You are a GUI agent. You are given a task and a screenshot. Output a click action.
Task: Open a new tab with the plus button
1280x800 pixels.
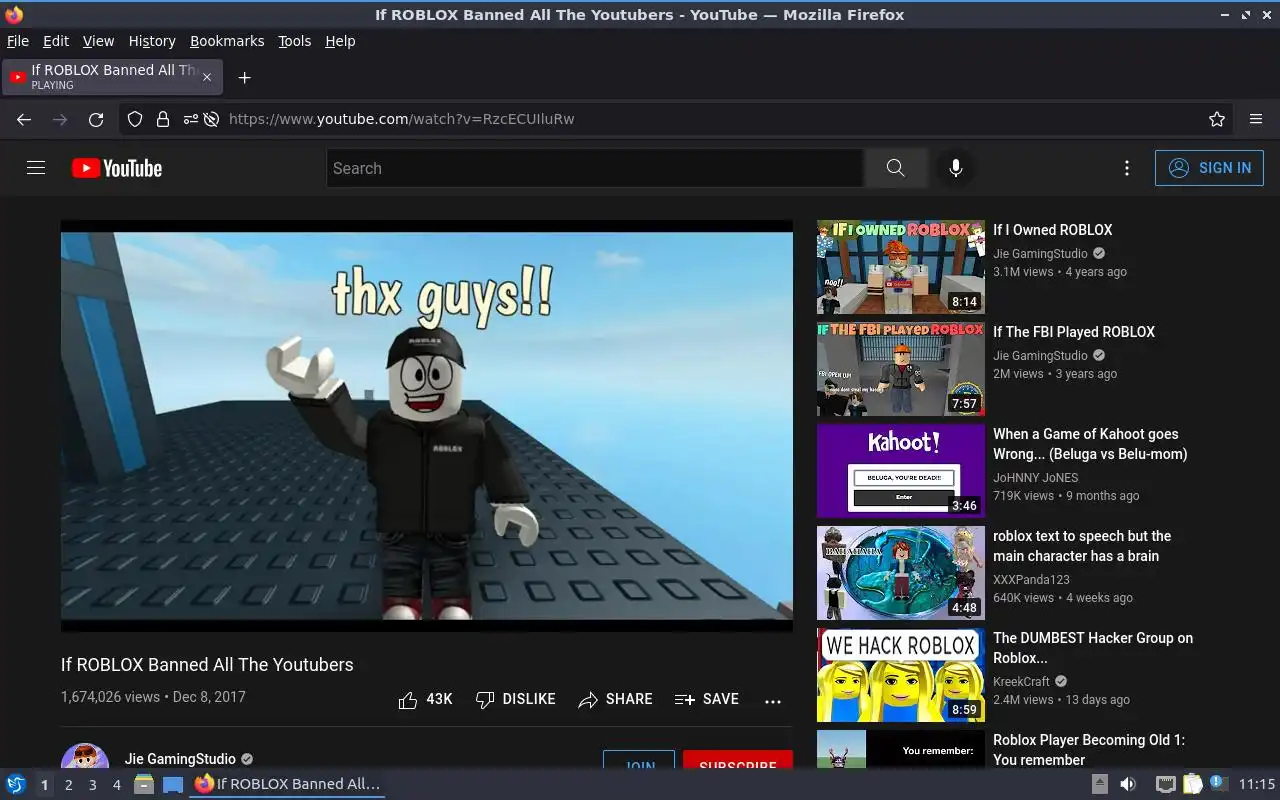click(x=244, y=77)
